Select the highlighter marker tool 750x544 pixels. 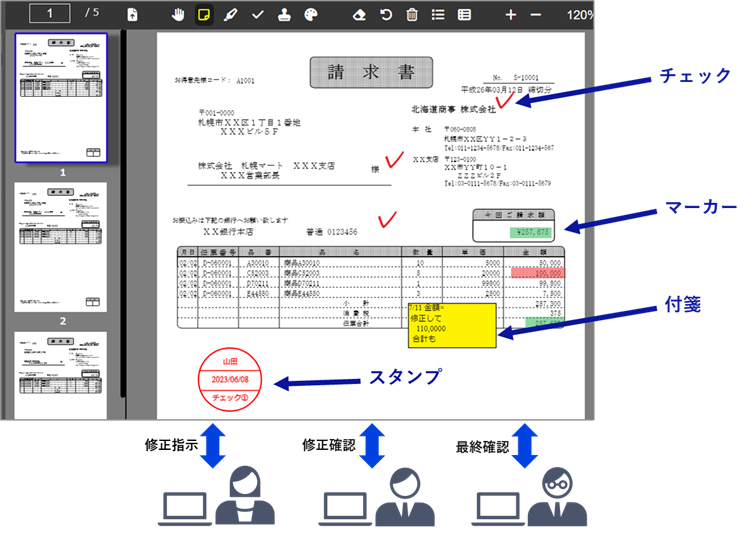[231, 15]
